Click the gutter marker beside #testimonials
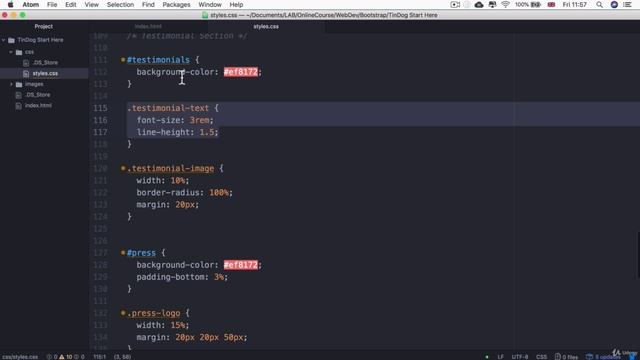The image size is (640, 360). [x=123, y=60]
